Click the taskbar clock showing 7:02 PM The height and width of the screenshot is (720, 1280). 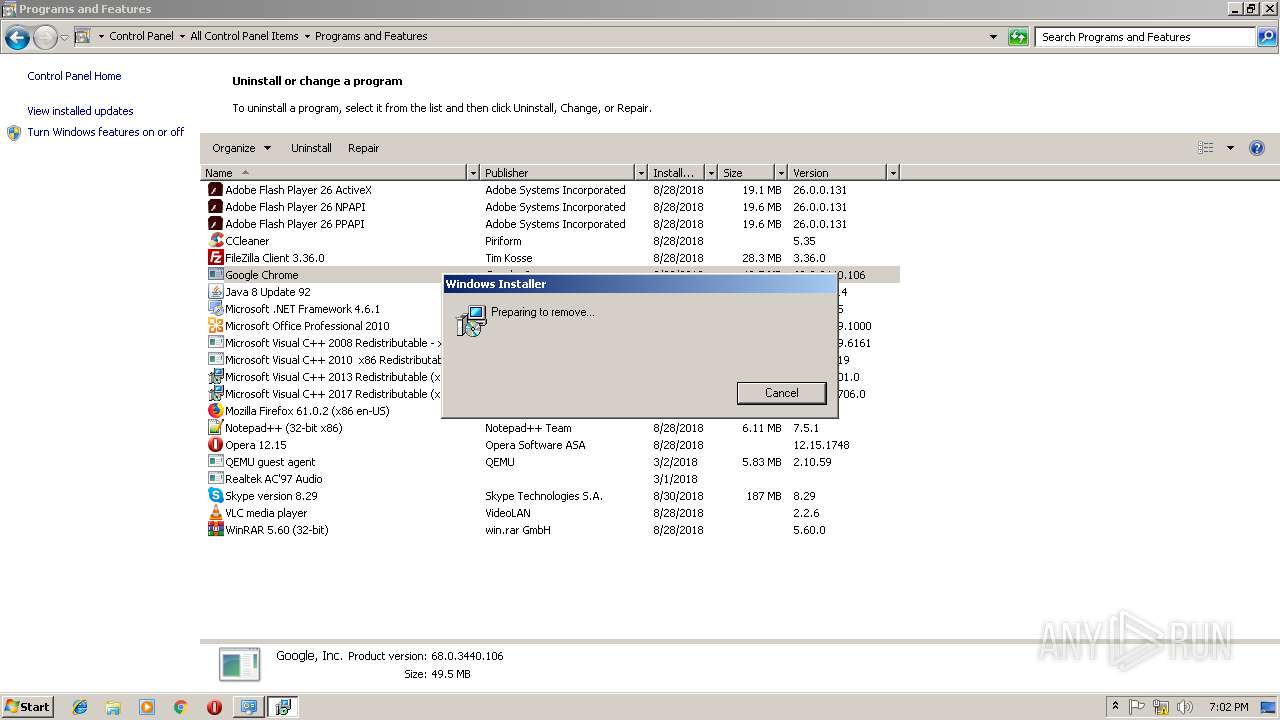[1228, 707]
